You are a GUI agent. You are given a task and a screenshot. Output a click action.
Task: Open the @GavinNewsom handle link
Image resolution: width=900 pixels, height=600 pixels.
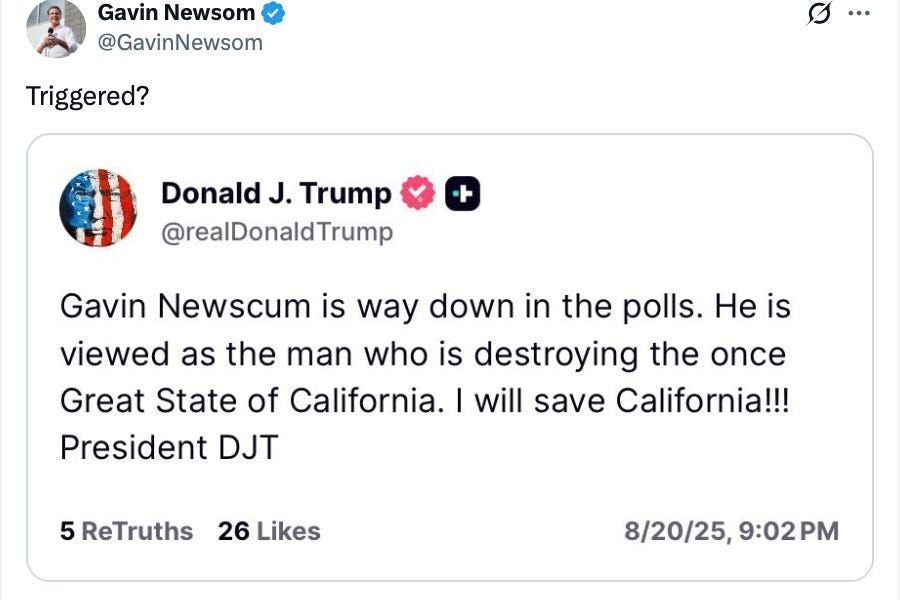click(180, 42)
